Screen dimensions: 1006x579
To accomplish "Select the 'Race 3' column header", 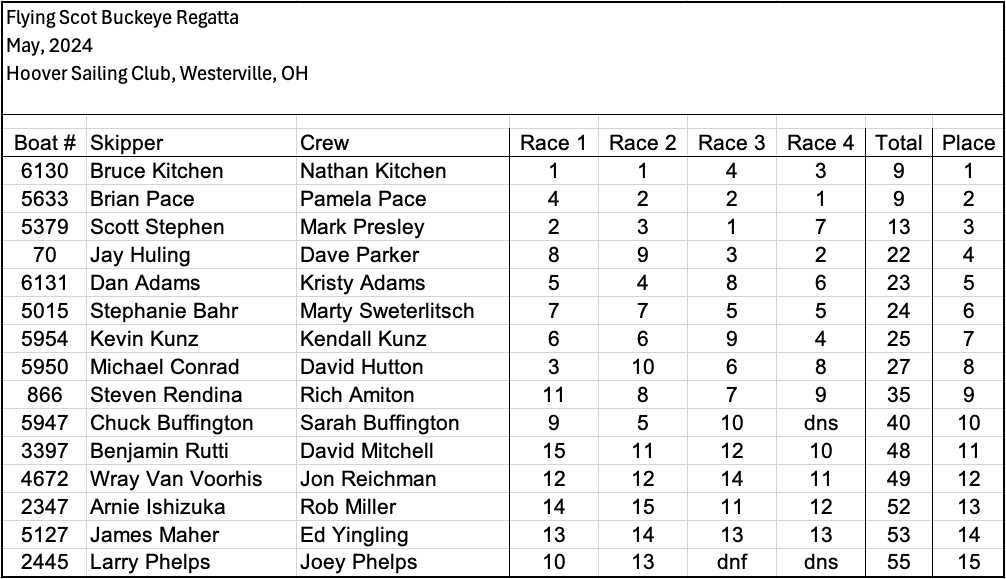I will tap(731, 143).
